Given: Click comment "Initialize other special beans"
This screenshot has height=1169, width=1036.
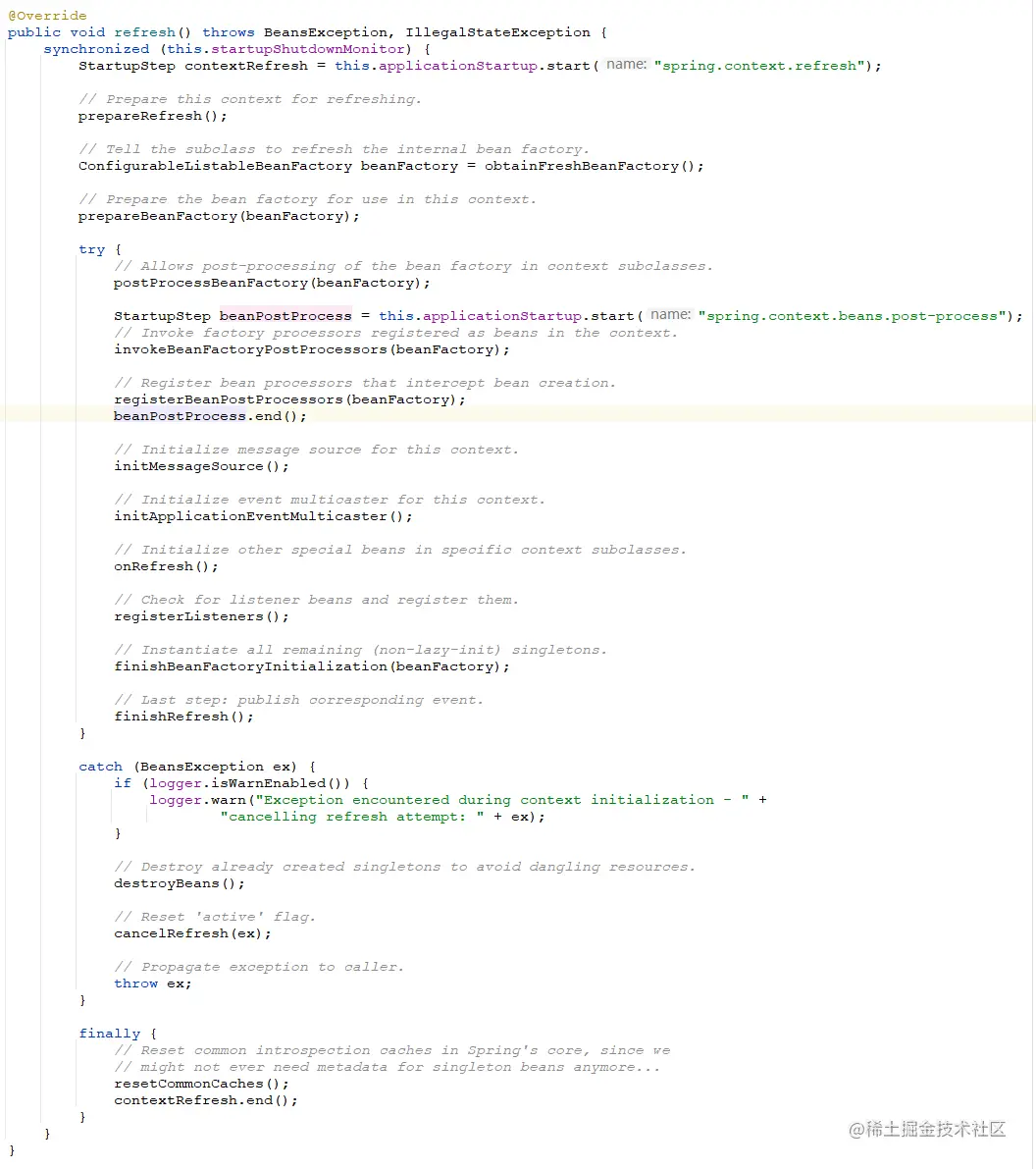Looking at the screenshot, I should 400,550.
